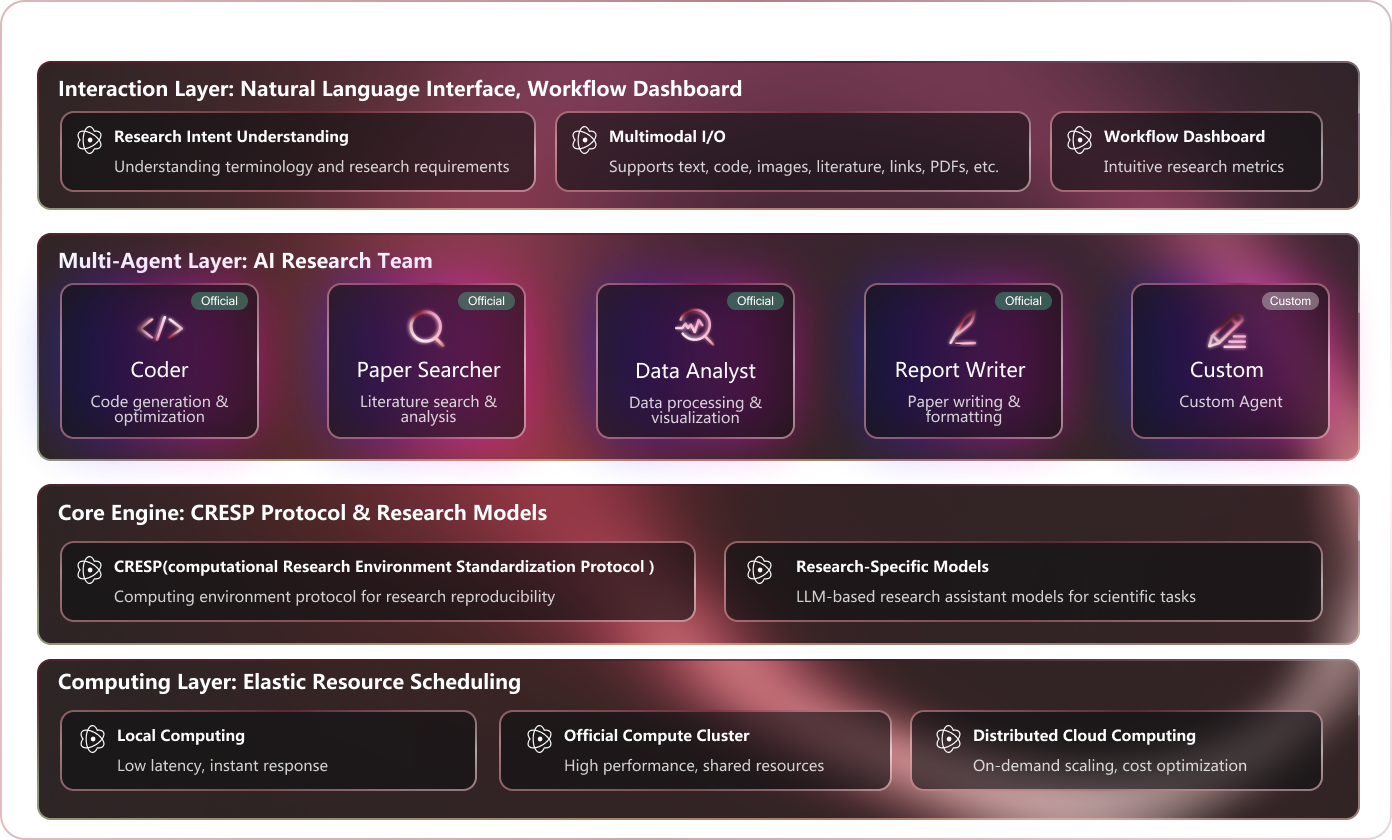Click the Paper Searcher magnifier icon

(x=426, y=327)
